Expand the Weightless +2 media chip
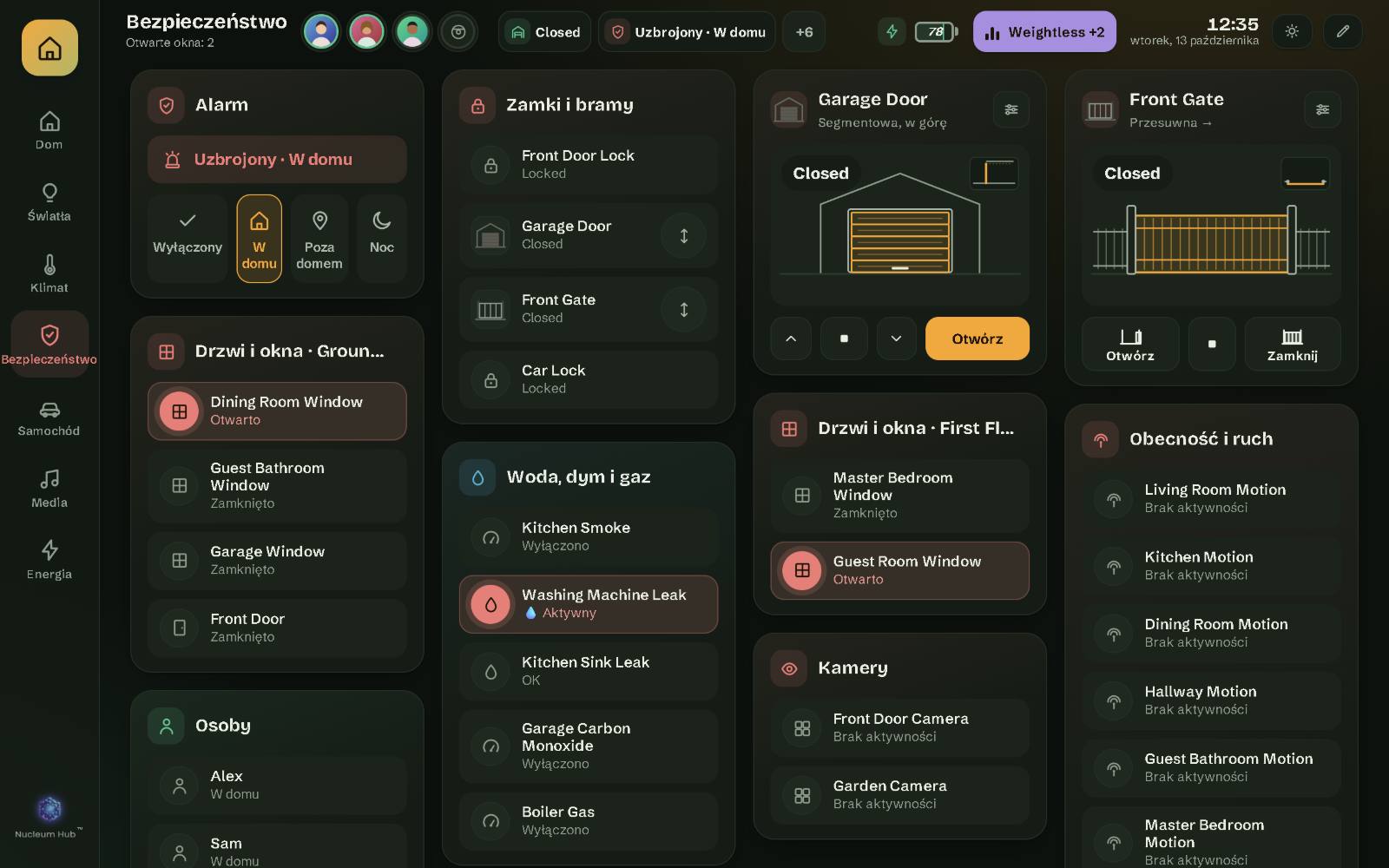 coord(1044,32)
